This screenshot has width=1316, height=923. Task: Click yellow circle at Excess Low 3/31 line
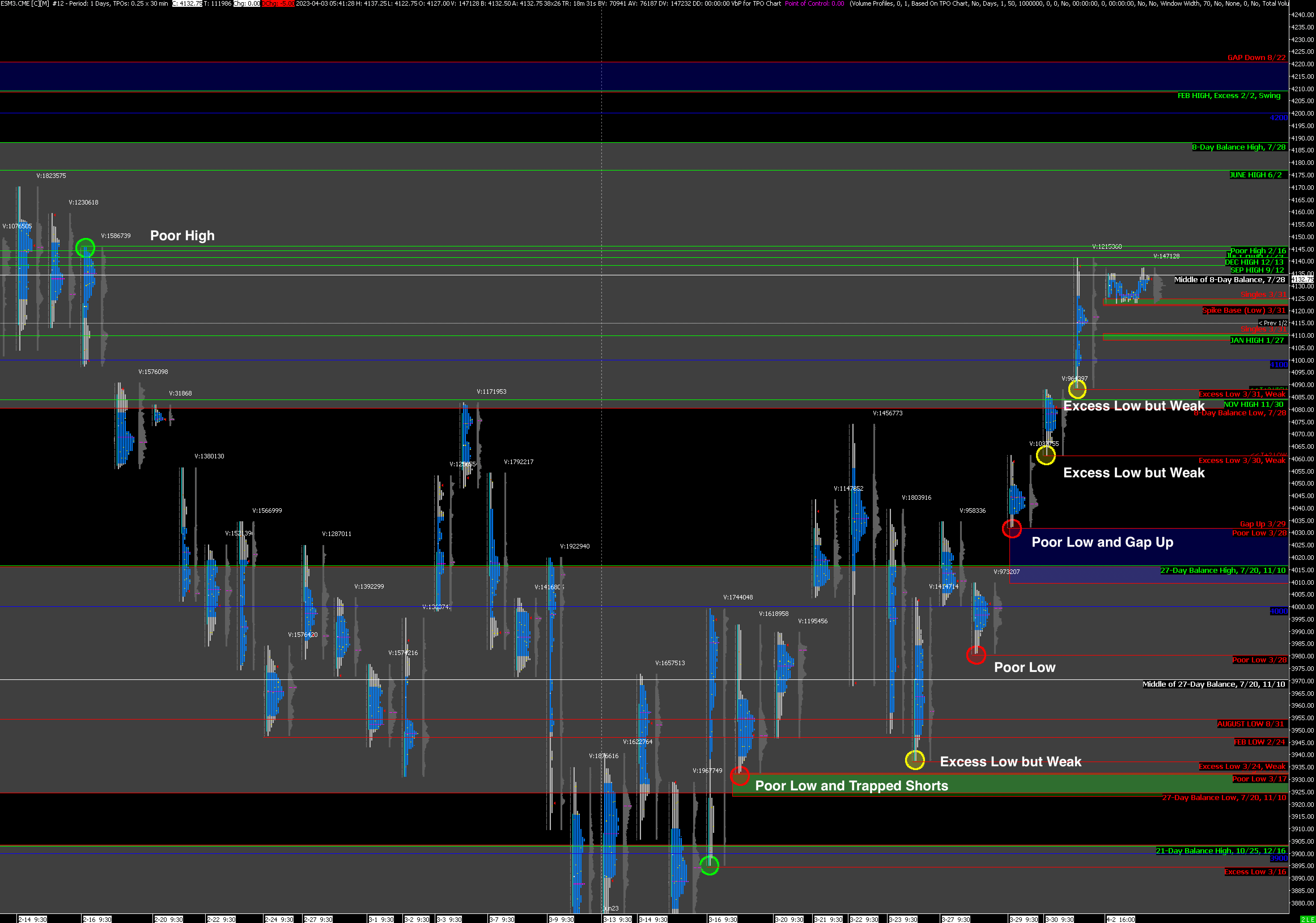click(1078, 389)
